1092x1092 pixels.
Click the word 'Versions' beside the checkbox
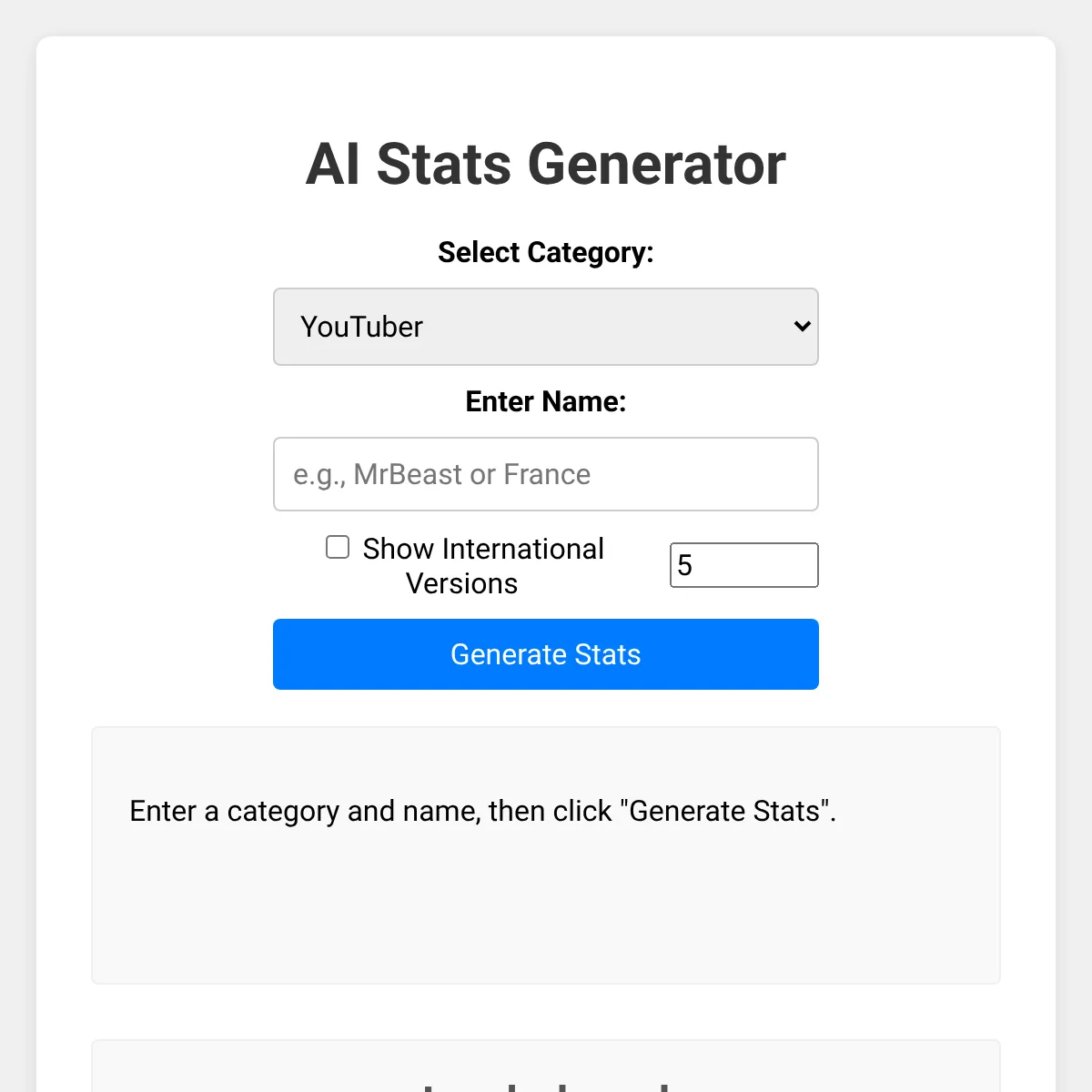[x=461, y=583]
